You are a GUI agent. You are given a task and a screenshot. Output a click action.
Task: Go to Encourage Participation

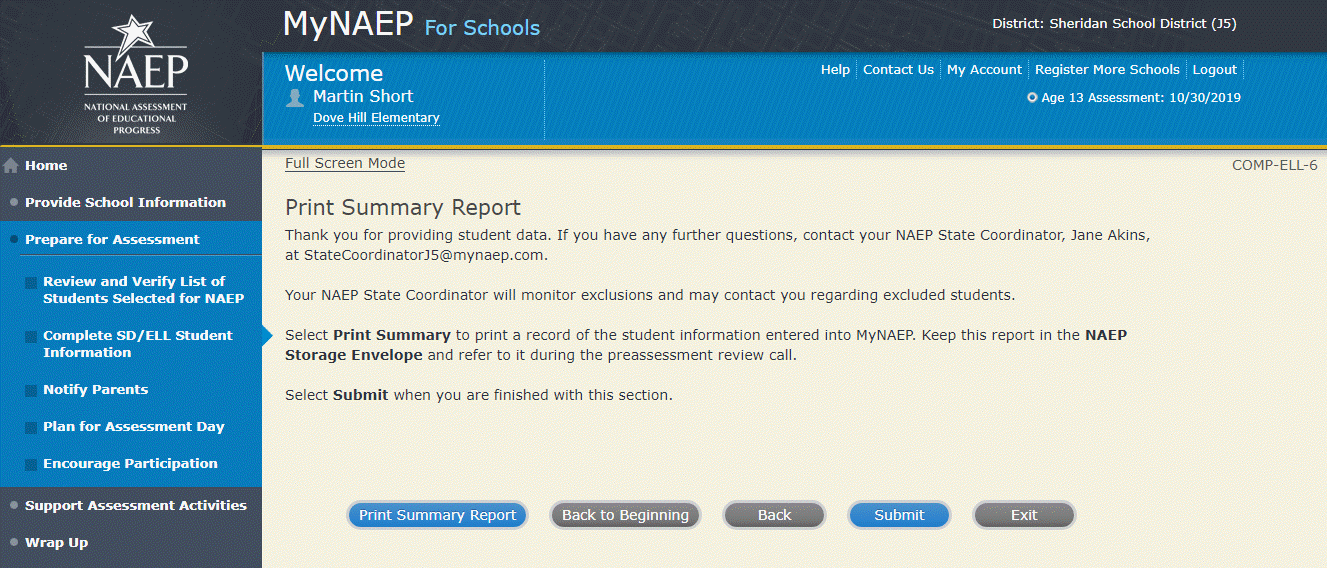click(x=130, y=464)
